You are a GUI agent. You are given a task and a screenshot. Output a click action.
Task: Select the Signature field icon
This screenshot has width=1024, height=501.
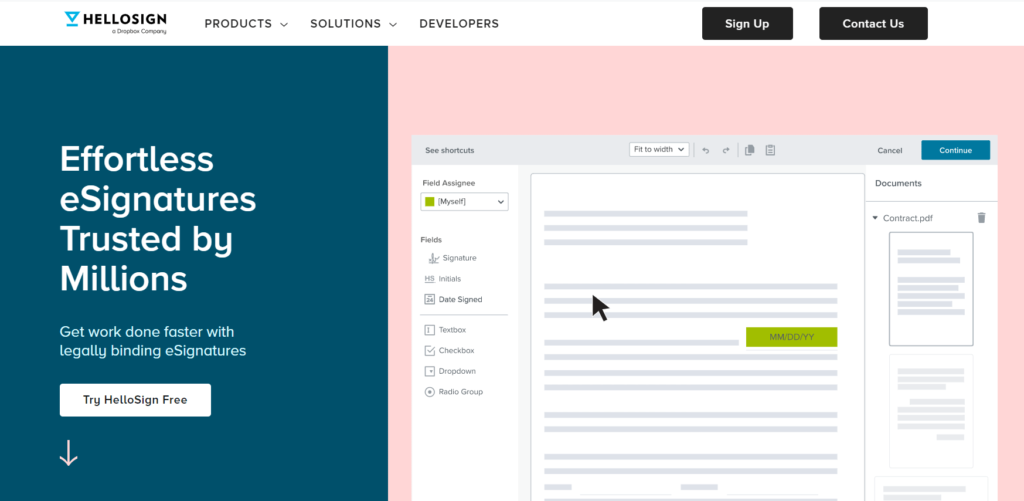point(433,258)
